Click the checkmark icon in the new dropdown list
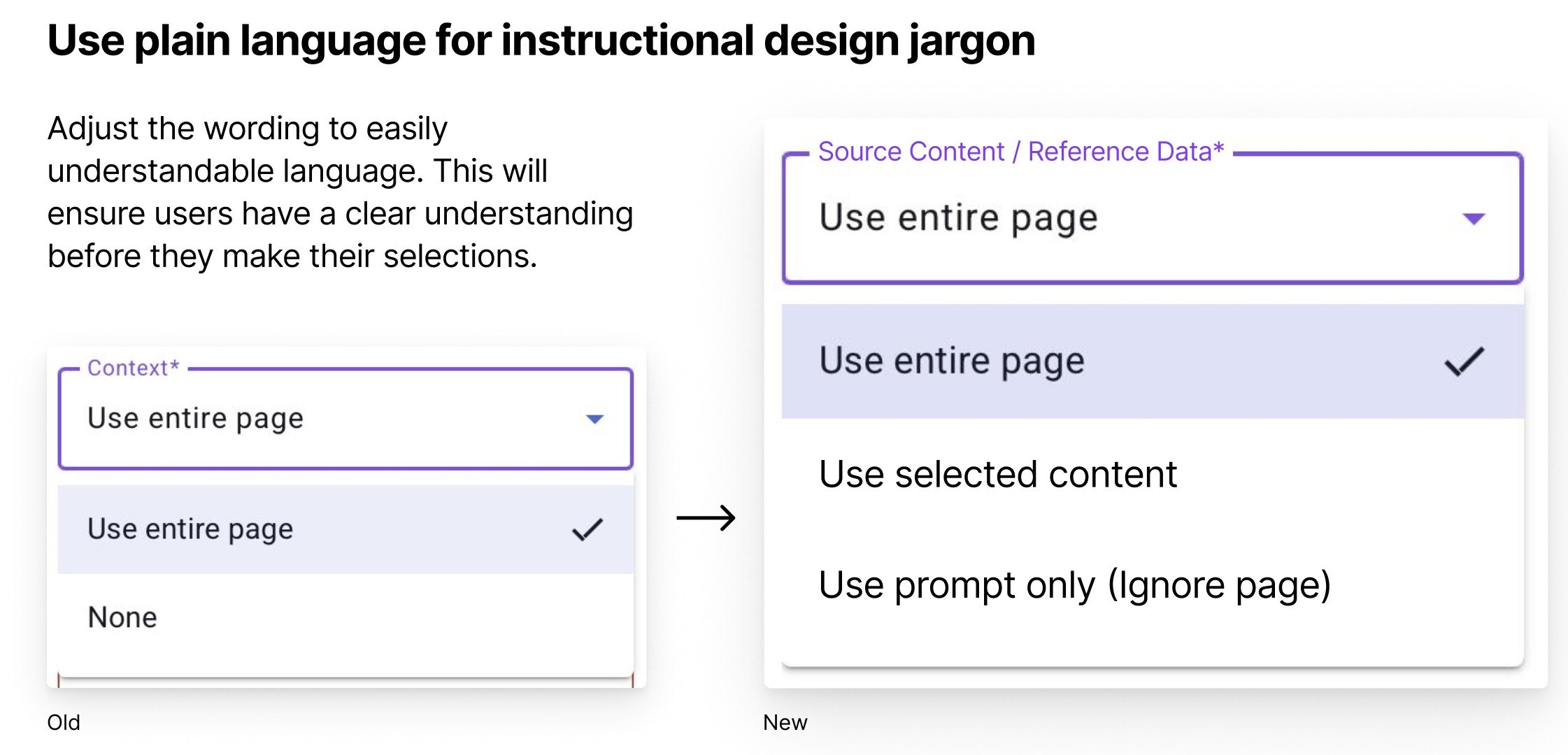Screen dimensions: 1568x755 point(1464,361)
